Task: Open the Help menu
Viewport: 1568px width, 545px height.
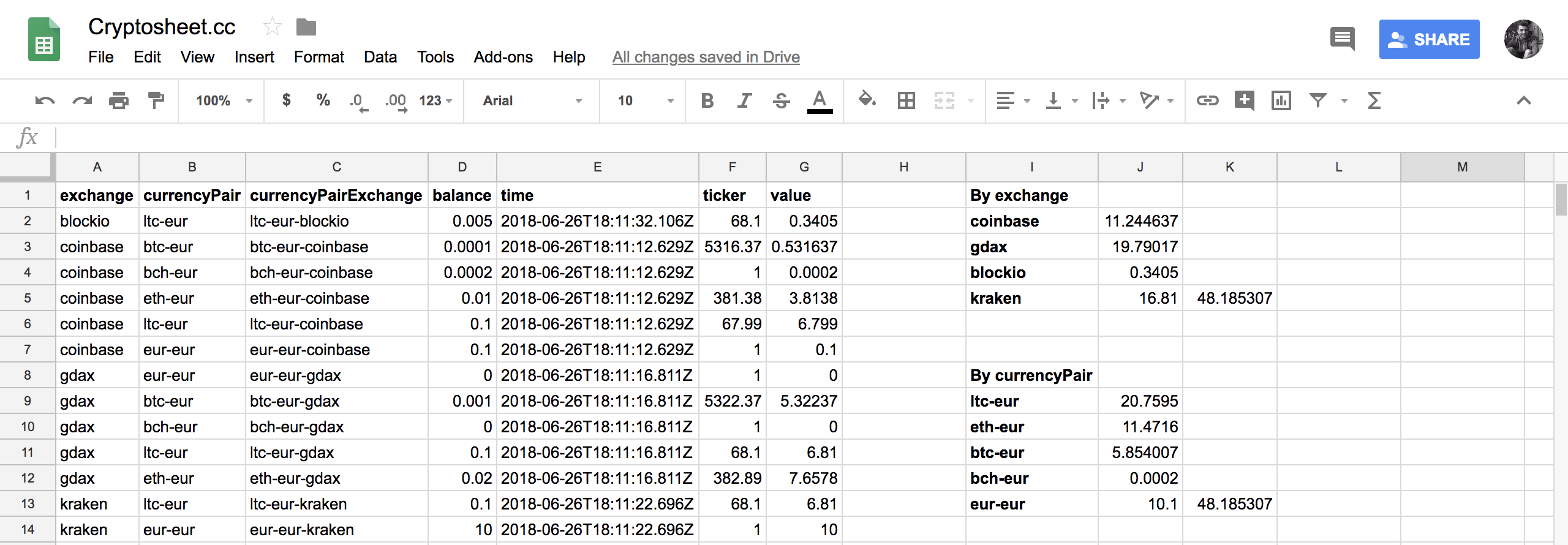Action: 569,57
